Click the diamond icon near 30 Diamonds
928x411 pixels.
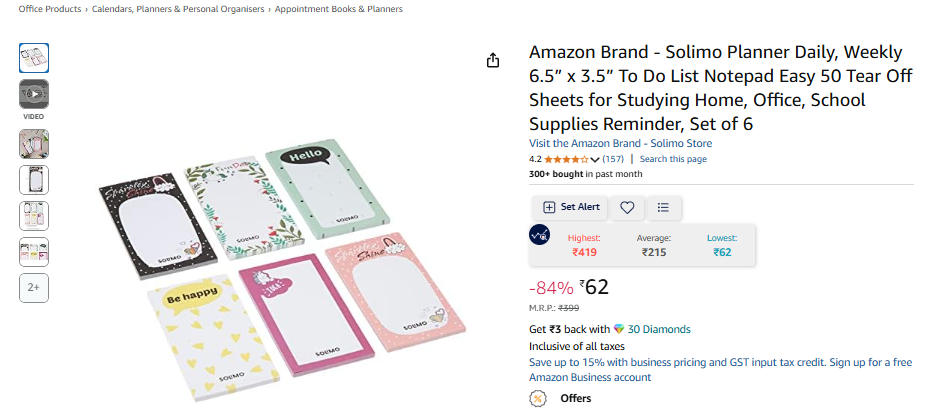tap(619, 329)
